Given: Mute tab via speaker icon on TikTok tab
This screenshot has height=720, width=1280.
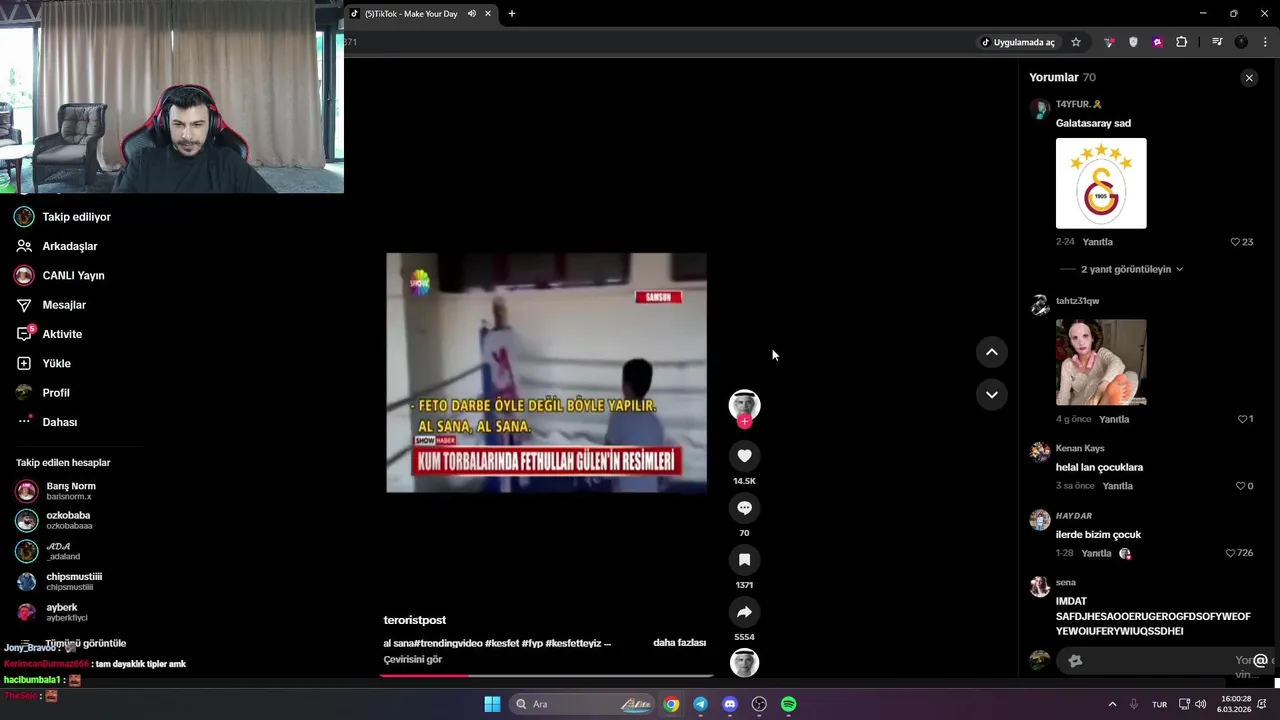Looking at the screenshot, I should point(471,14).
